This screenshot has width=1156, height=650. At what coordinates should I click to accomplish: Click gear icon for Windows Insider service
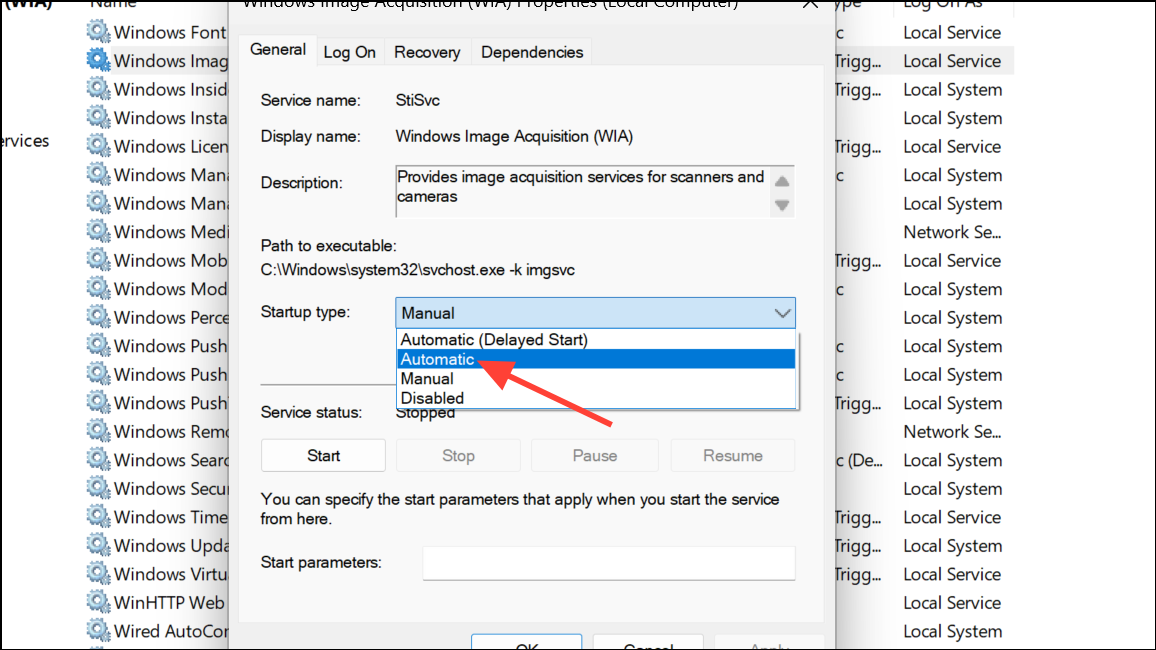click(98, 88)
